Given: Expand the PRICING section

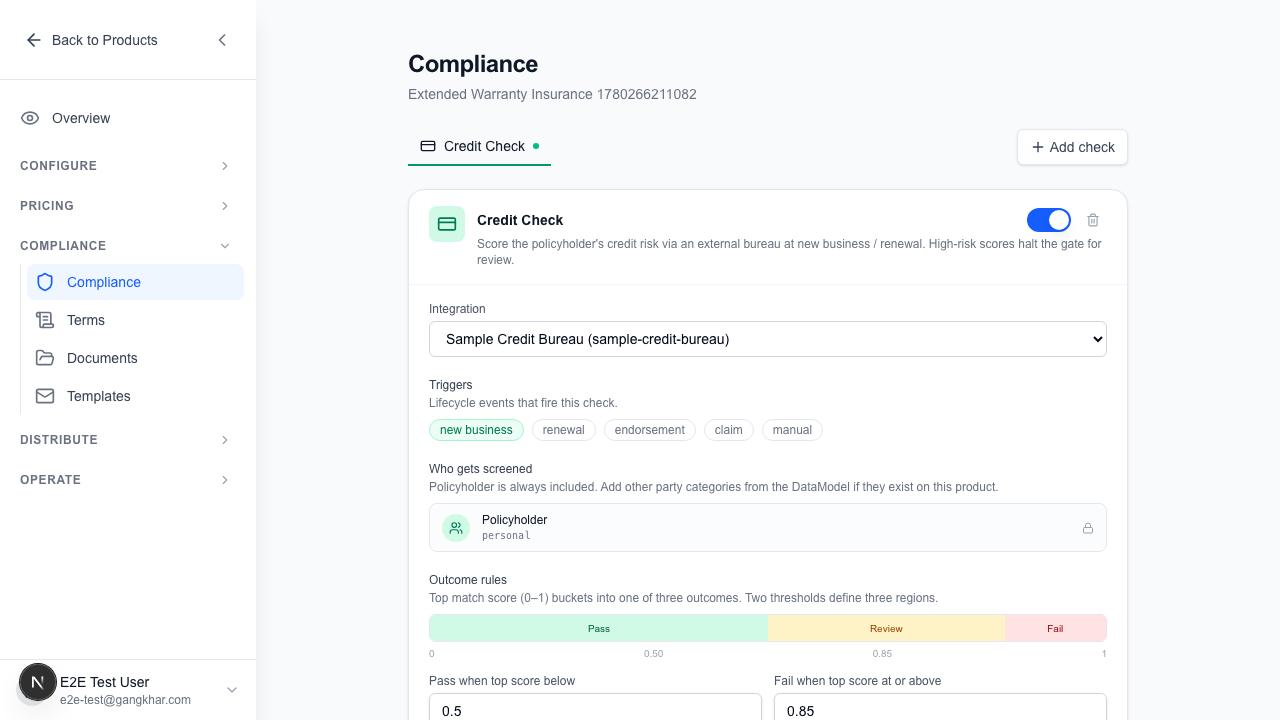Looking at the screenshot, I should [126, 206].
